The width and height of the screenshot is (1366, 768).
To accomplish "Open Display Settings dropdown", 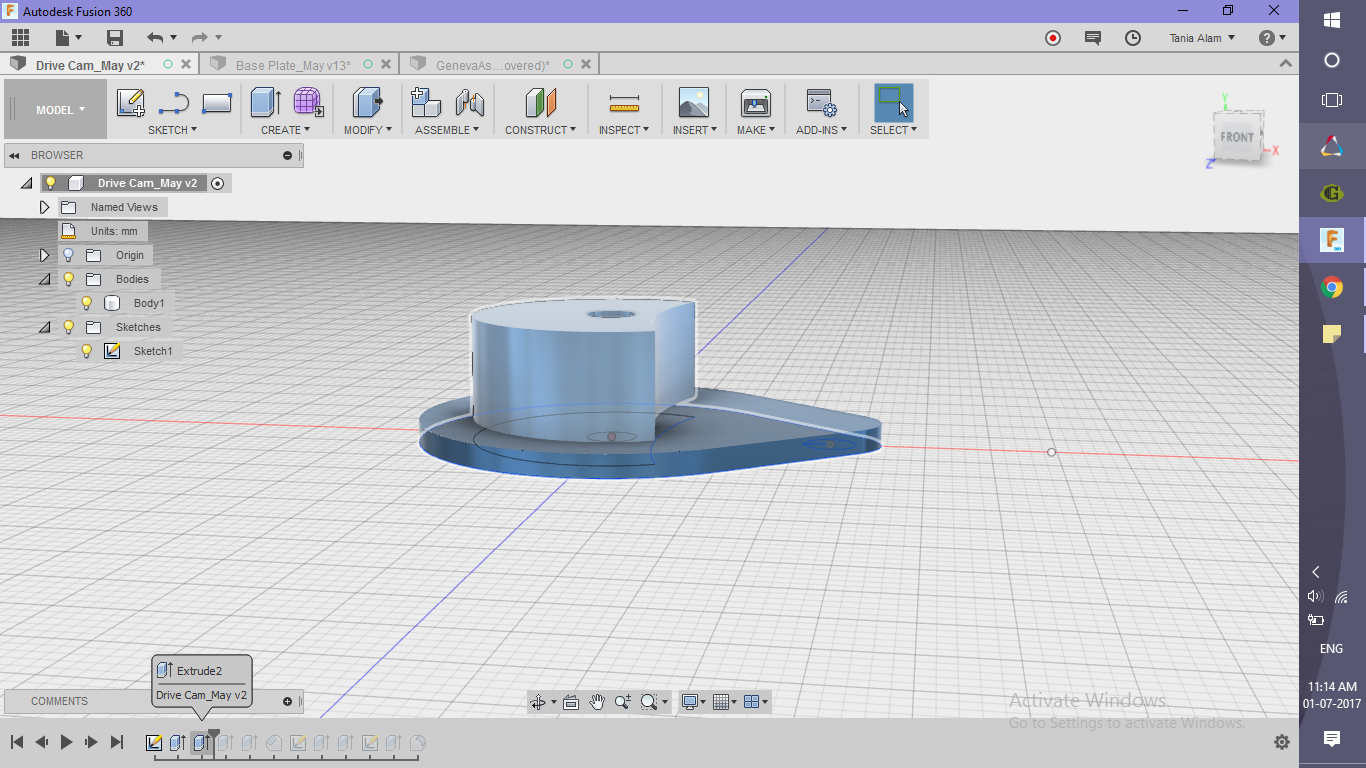I will (694, 702).
